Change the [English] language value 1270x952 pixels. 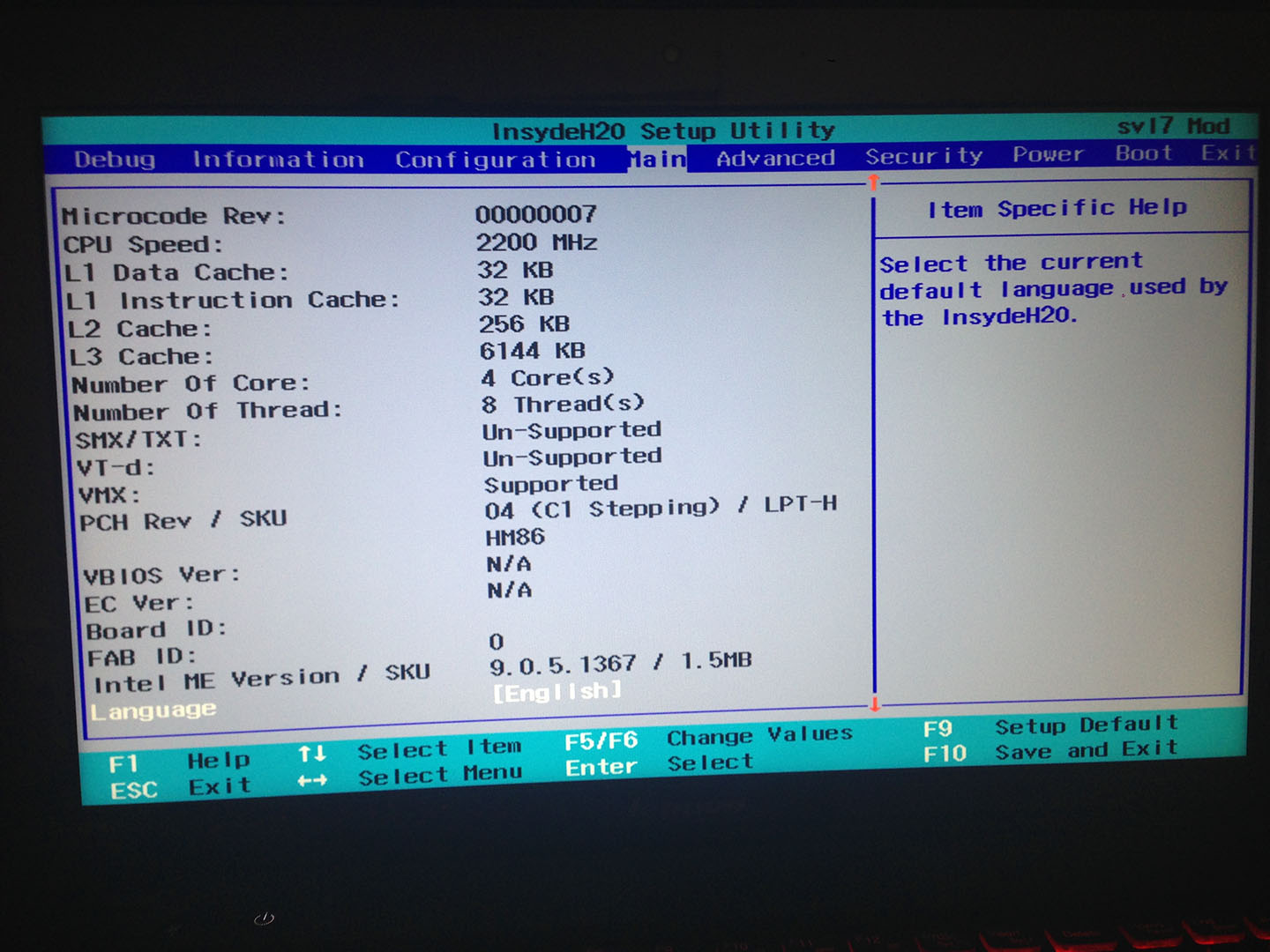click(557, 691)
